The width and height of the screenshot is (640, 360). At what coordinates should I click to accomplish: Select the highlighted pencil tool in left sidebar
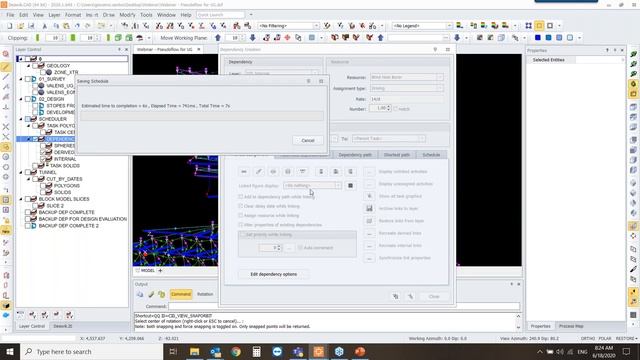pos(6,66)
